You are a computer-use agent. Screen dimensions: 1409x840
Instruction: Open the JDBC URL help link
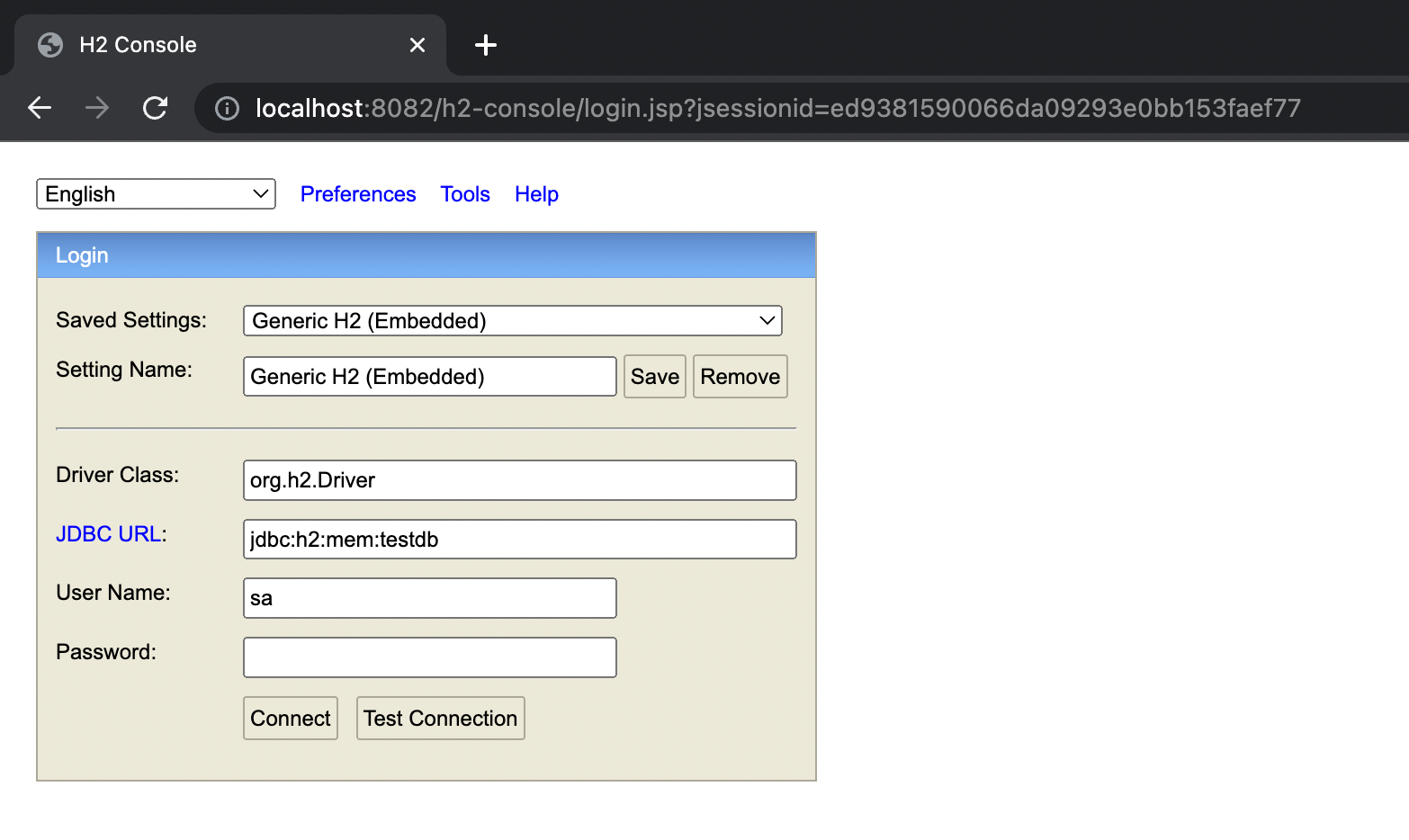(109, 534)
